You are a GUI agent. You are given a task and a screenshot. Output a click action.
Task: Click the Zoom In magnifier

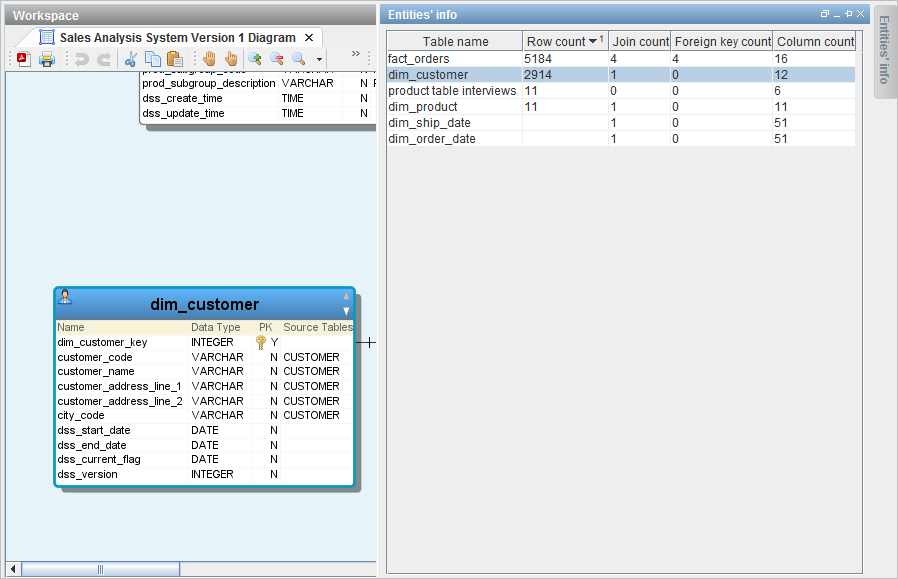click(255, 59)
